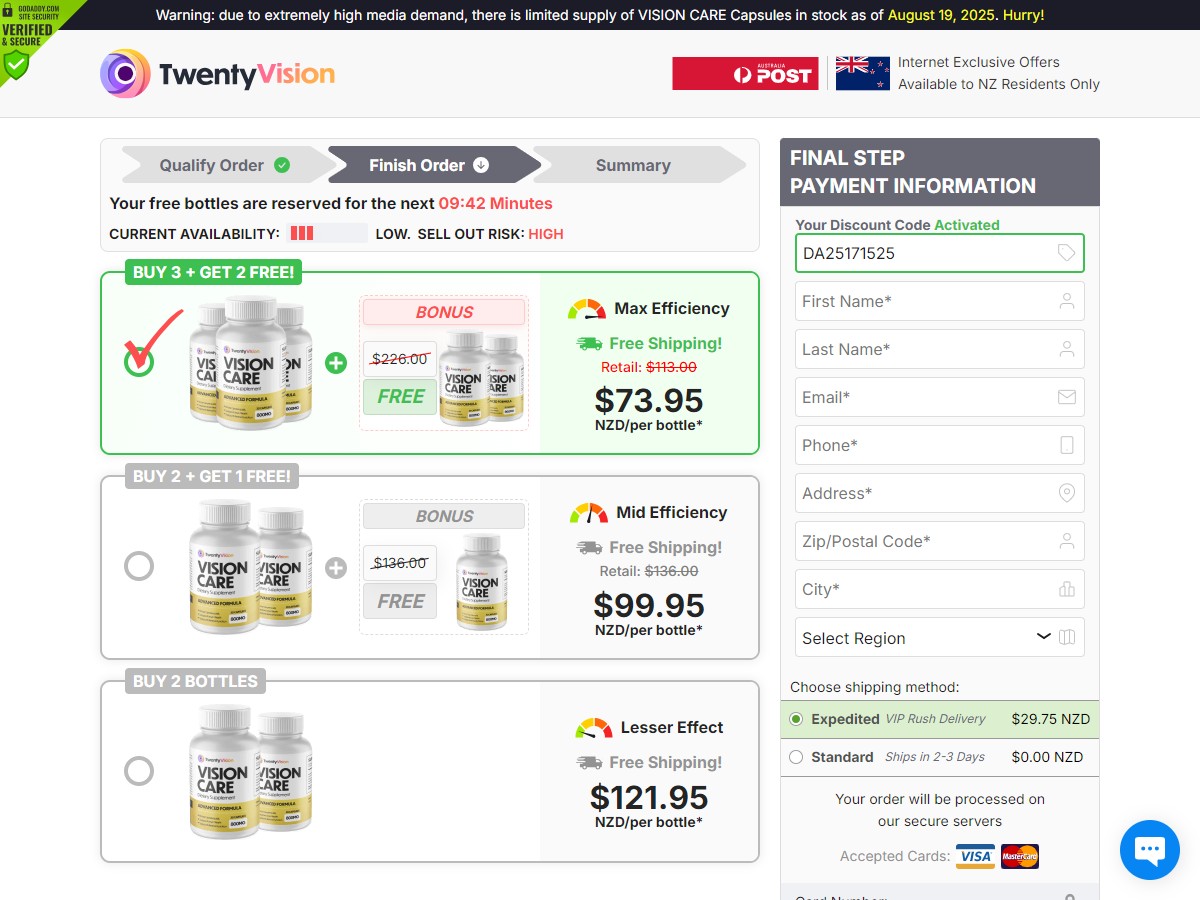
Task: Click the First Name input field
Action: pos(940,301)
